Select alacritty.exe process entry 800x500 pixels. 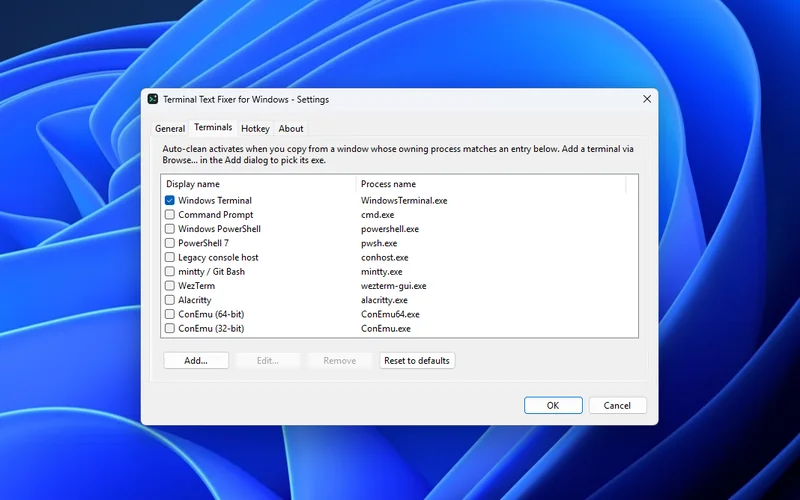pos(384,300)
